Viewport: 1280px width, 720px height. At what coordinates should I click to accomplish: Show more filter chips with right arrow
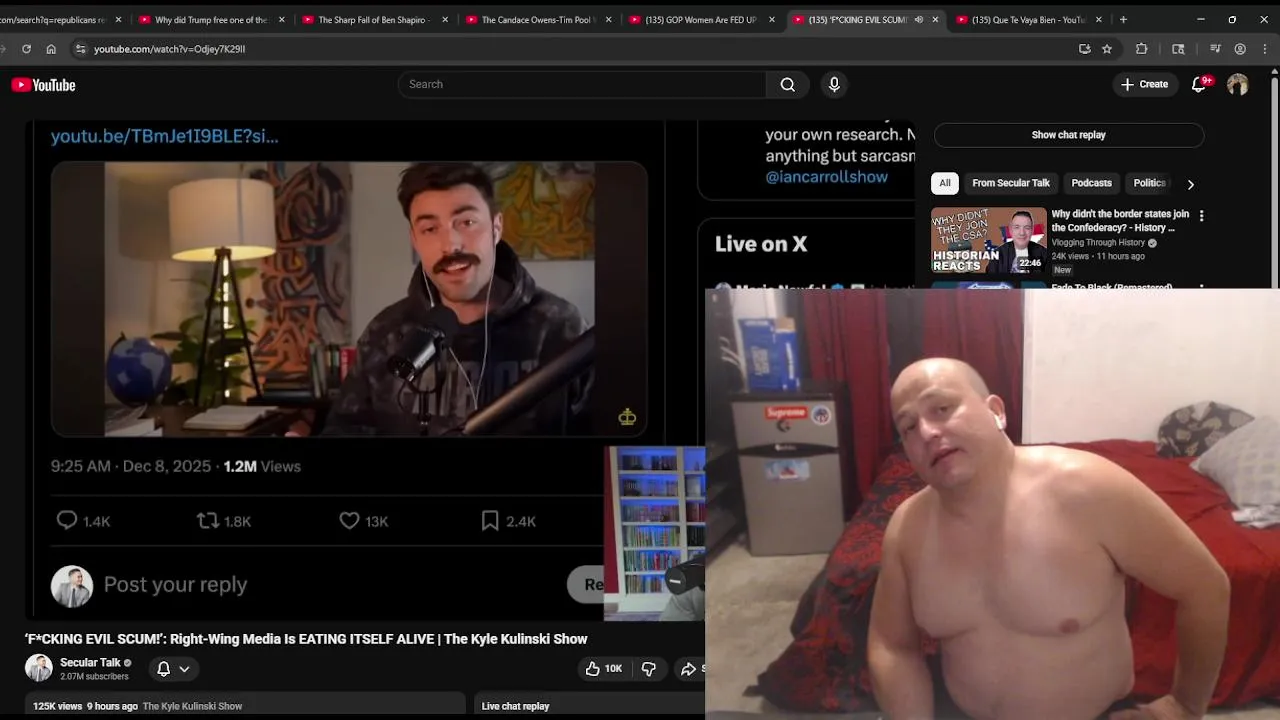coord(1190,184)
